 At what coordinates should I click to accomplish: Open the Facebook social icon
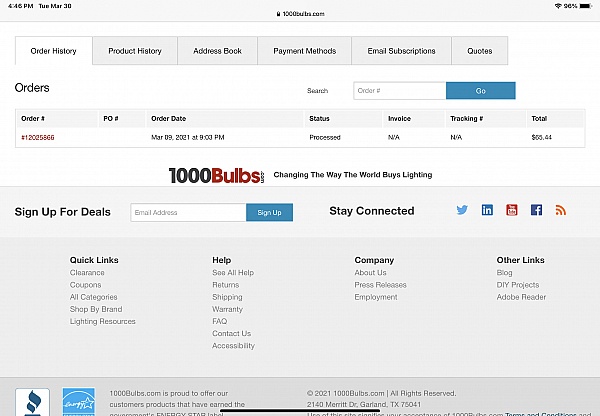[x=536, y=210]
